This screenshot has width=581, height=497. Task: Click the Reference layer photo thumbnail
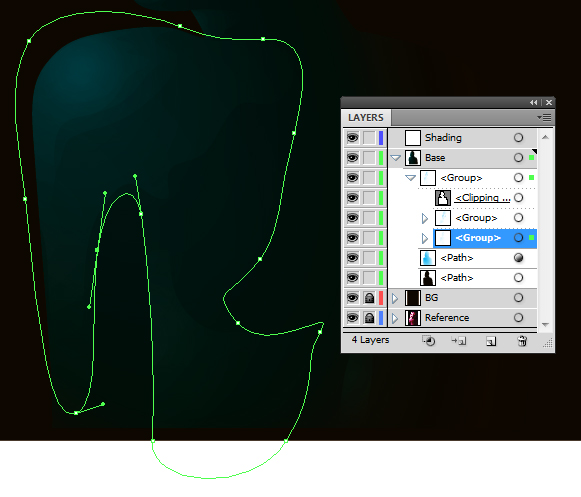point(413,318)
